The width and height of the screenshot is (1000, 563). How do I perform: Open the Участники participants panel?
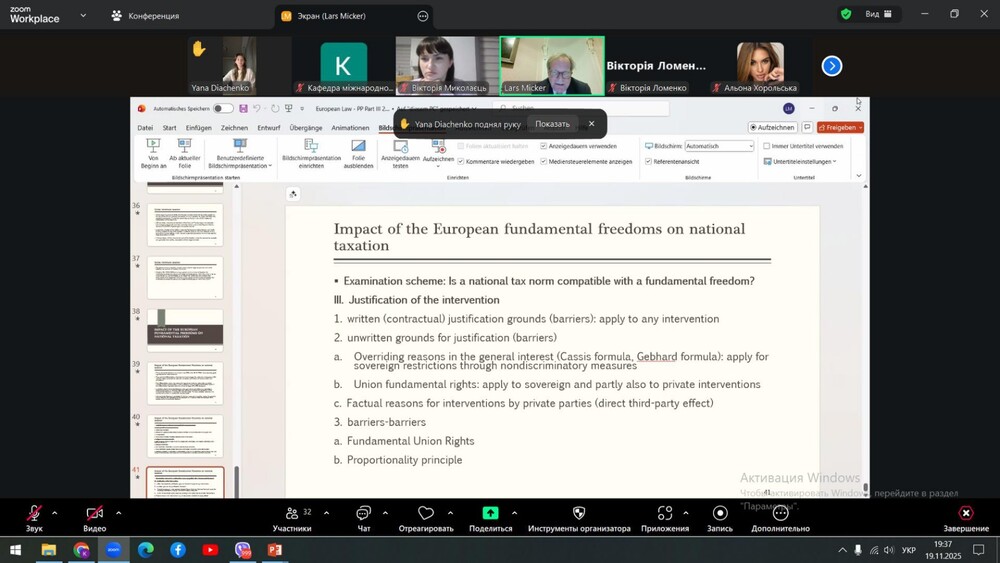click(x=292, y=514)
